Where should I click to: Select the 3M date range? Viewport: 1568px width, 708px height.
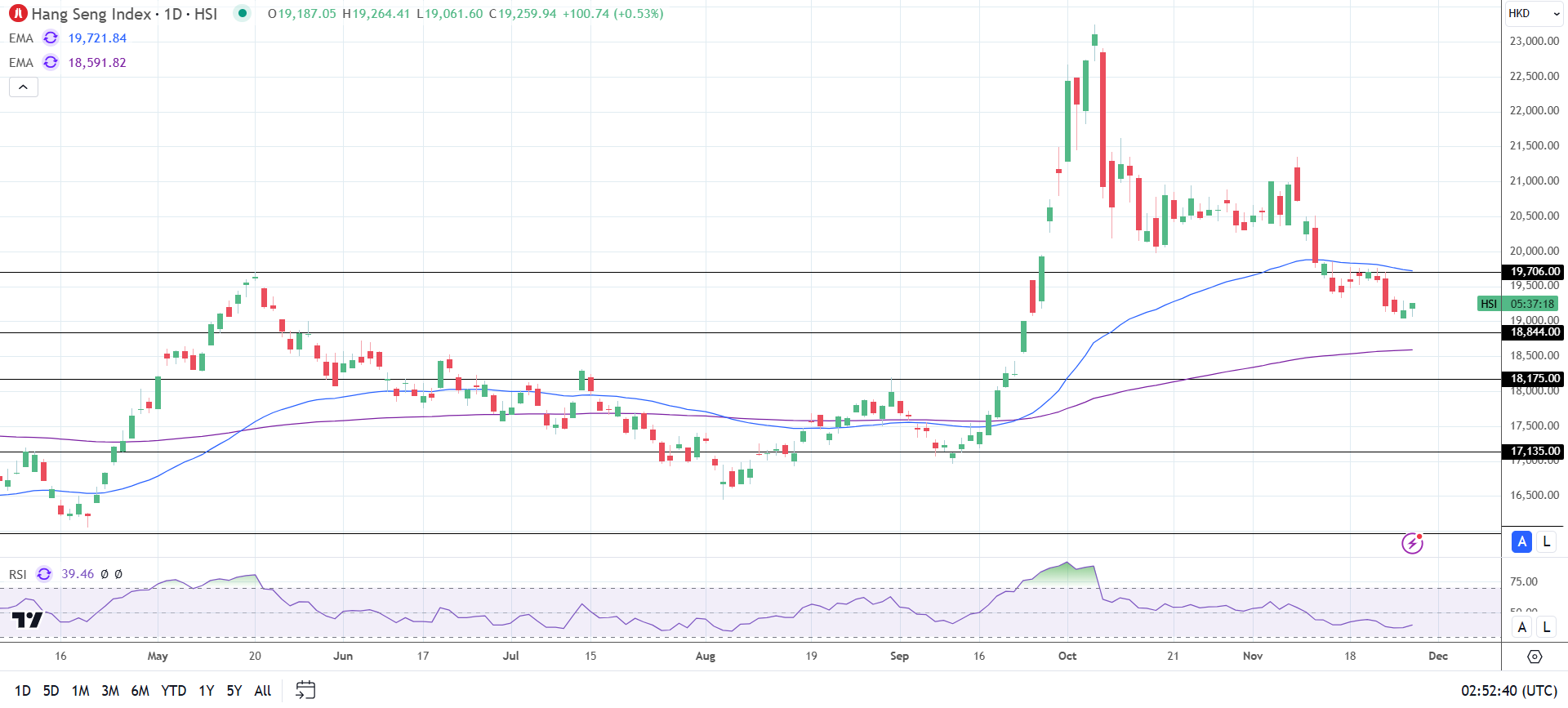point(110,691)
